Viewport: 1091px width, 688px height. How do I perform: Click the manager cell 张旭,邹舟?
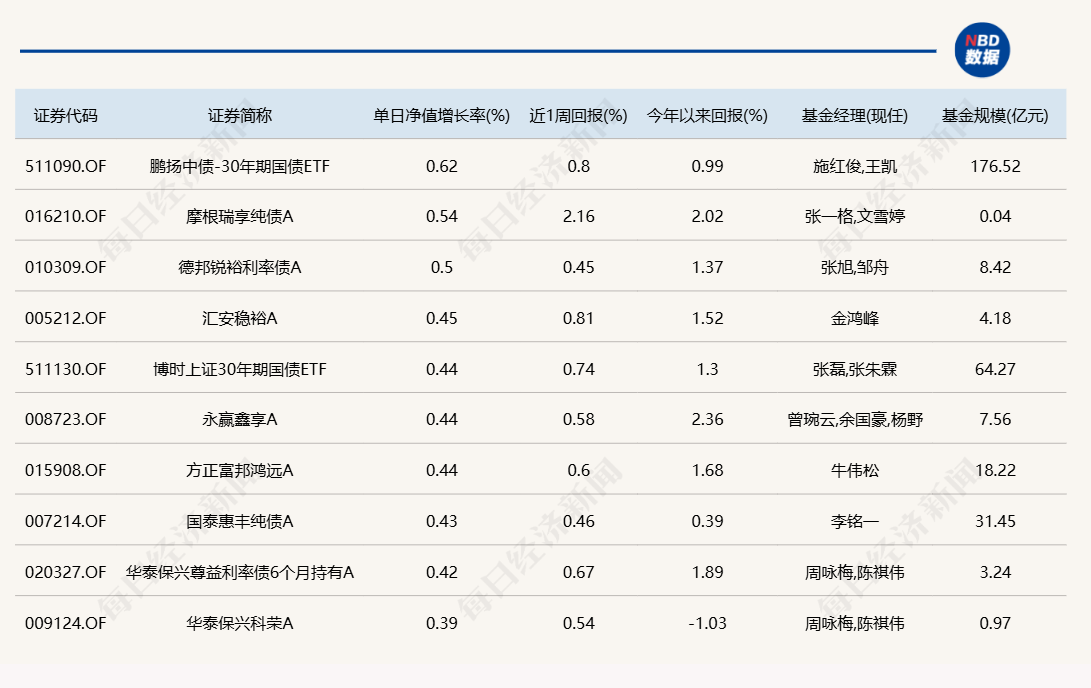coord(854,267)
